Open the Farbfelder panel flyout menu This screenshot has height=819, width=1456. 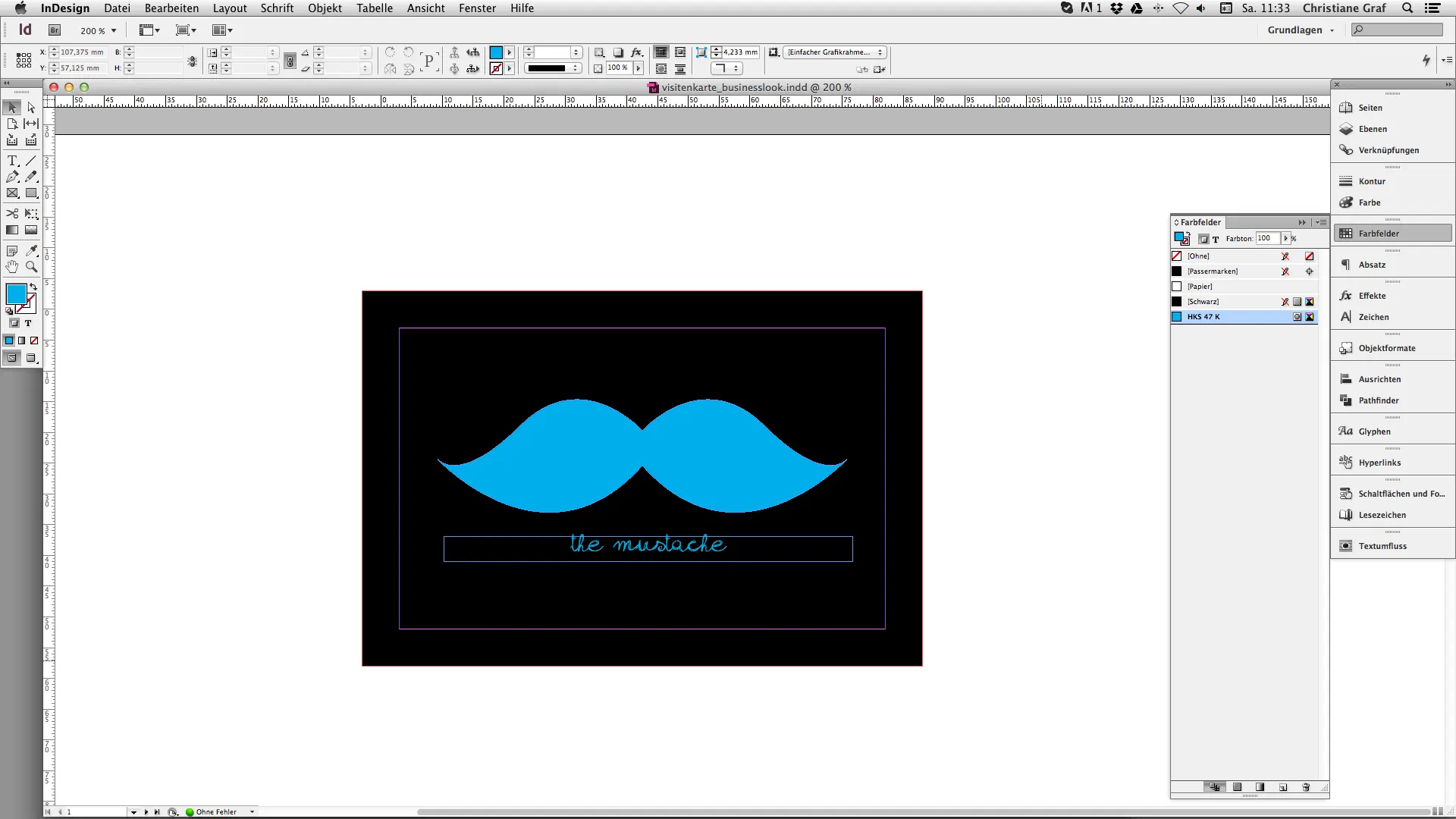coord(1322,222)
